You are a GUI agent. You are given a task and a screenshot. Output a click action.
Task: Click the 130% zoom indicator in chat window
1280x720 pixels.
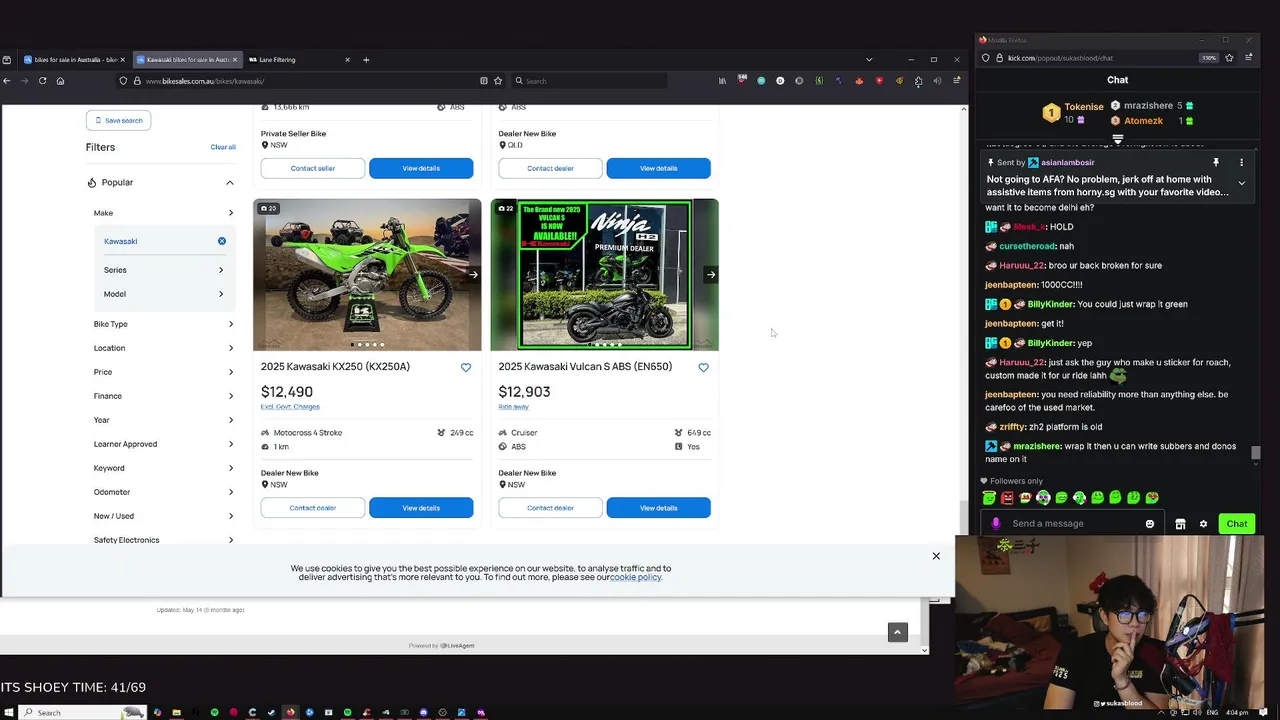pyautogui.click(x=1208, y=58)
